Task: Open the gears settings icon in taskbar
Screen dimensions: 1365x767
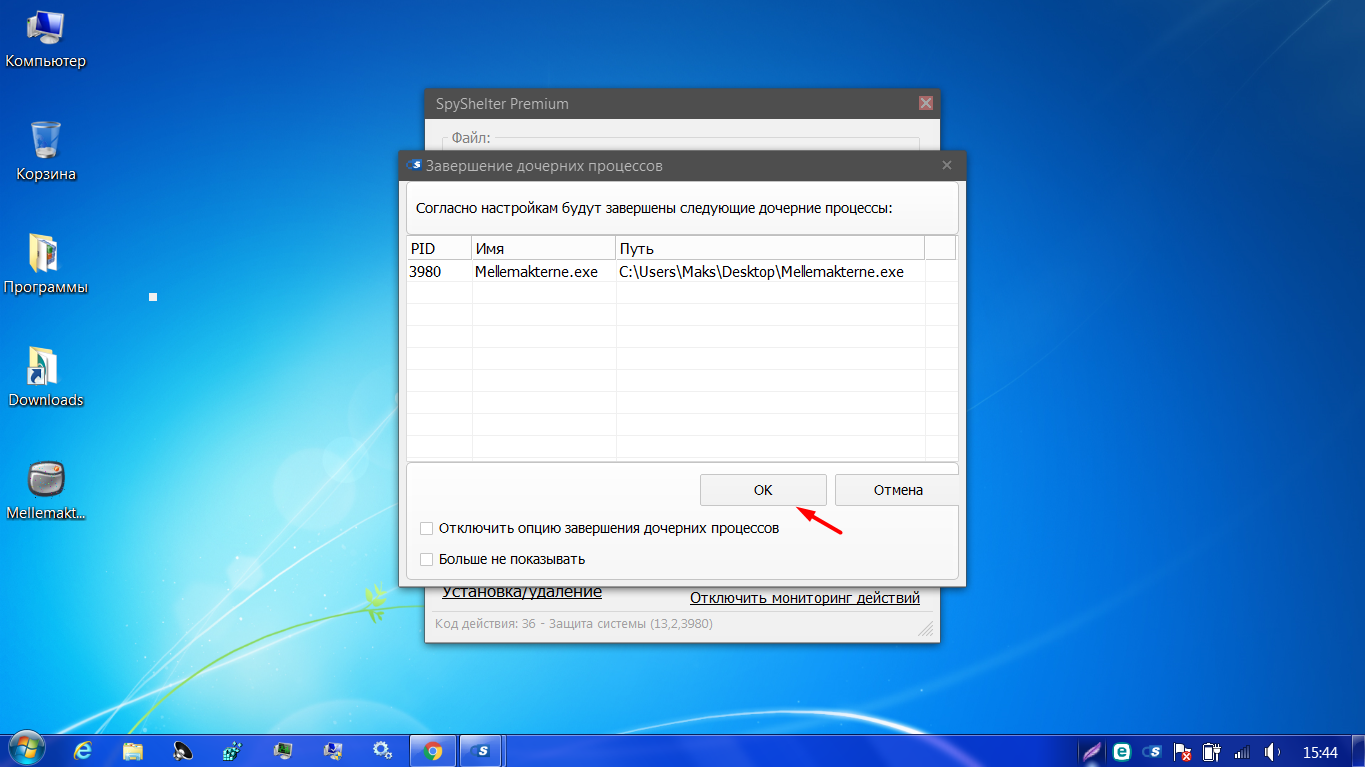Action: click(x=381, y=750)
